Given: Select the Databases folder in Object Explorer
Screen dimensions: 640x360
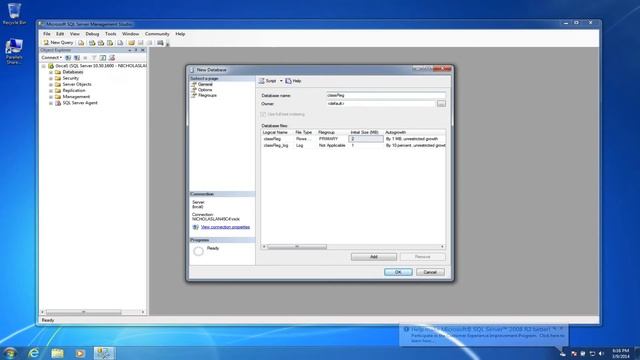Looking at the screenshot, I should (x=73, y=72).
